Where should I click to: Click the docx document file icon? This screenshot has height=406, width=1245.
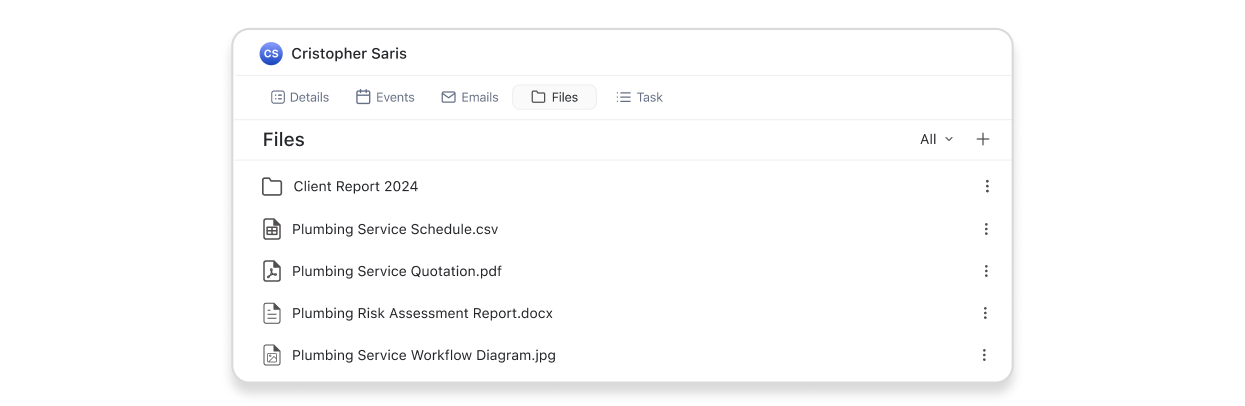coord(272,313)
